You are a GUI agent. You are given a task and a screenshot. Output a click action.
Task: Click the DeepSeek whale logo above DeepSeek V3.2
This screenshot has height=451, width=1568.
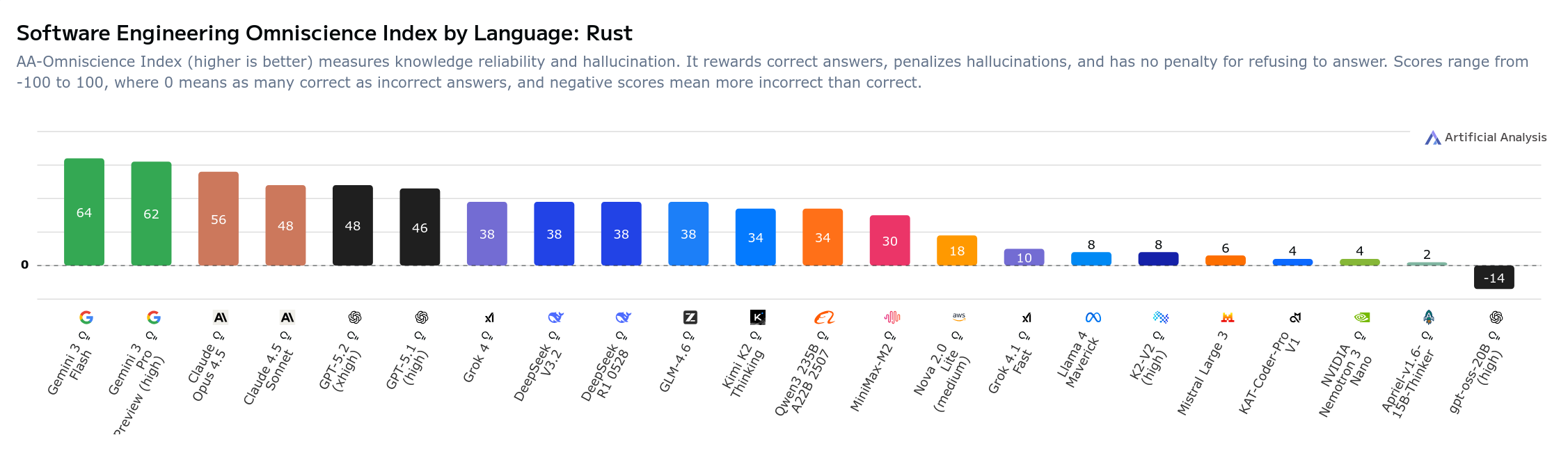click(x=555, y=317)
